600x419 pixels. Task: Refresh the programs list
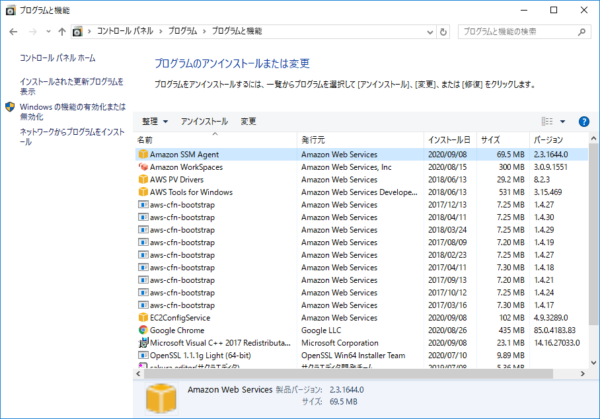[x=443, y=32]
